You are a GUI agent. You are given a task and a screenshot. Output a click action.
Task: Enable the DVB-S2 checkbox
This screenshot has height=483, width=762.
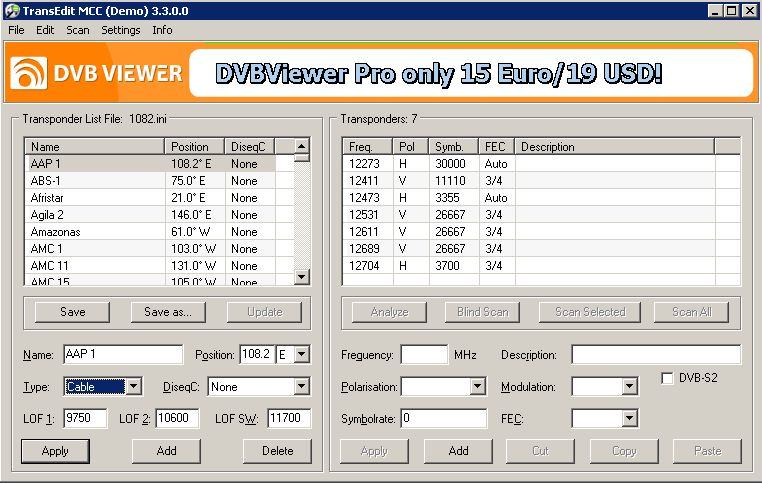(x=667, y=378)
